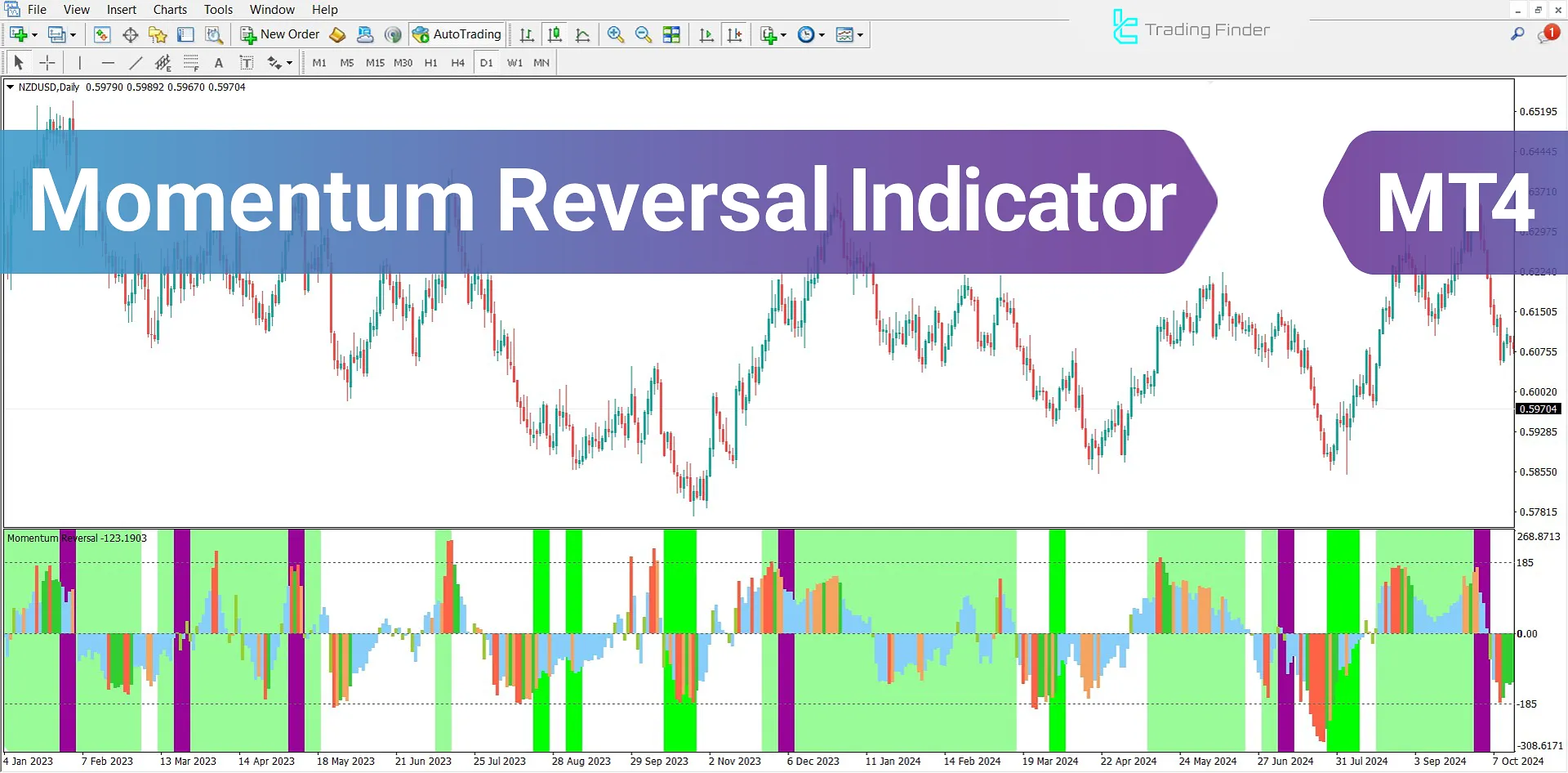This screenshot has width=1568, height=773.
Task: Switch to bar chart mode
Action: [527, 34]
